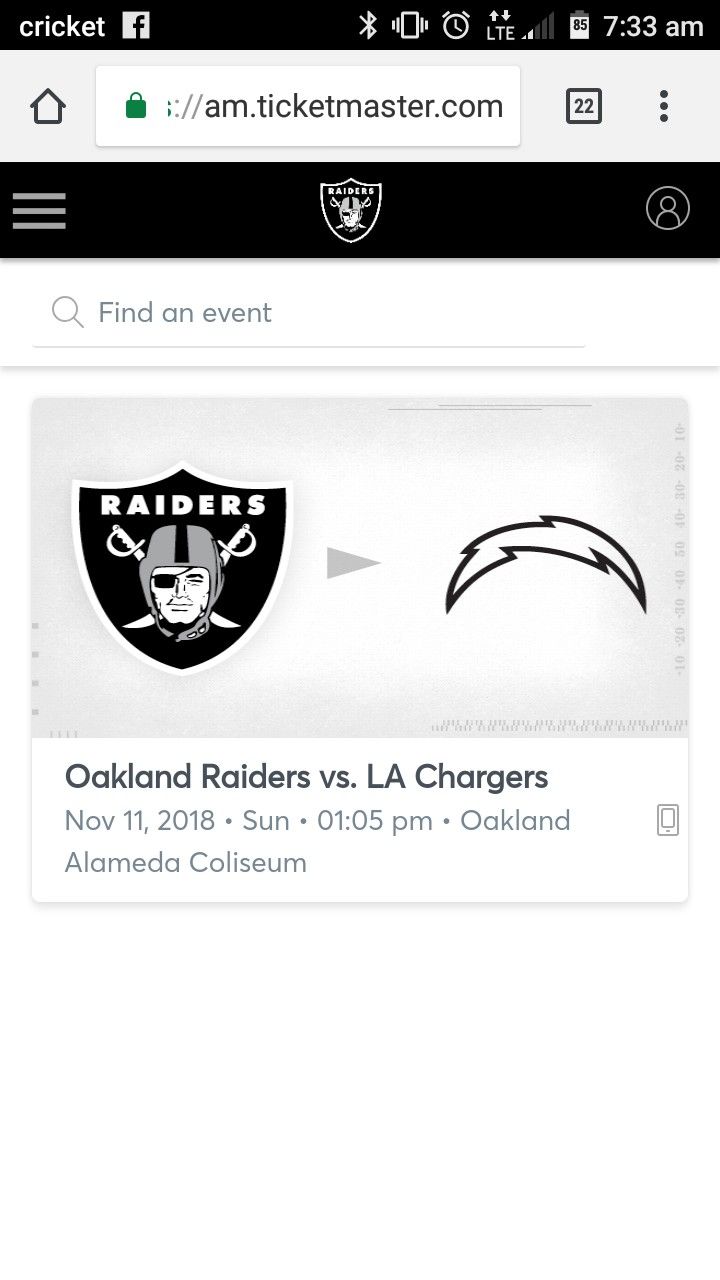The height and width of the screenshot is (1280, 720).
Task: Focus the Find an event search field
Action: (x=320, y=313)
